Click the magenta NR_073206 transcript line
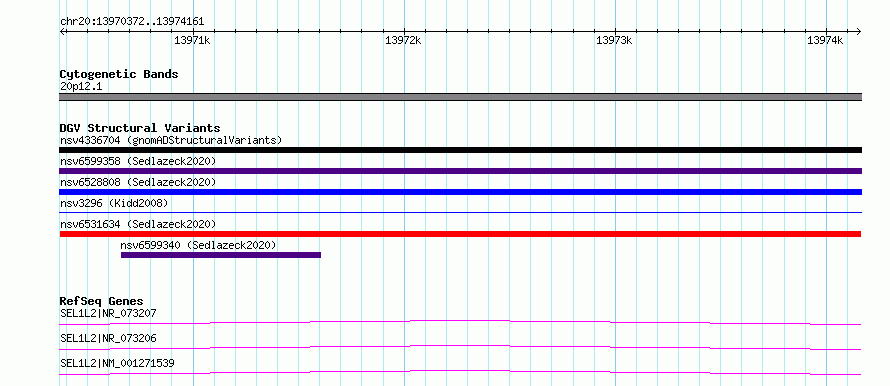This screenshot has height=386, width=890. coord(460,347)
